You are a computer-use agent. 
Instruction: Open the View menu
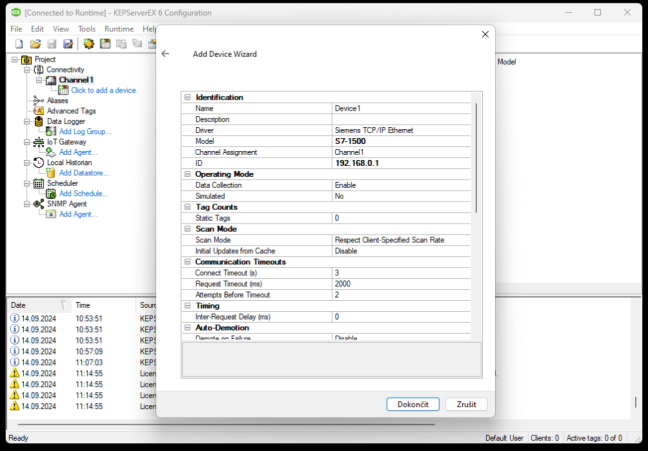(x=61, y=29)
